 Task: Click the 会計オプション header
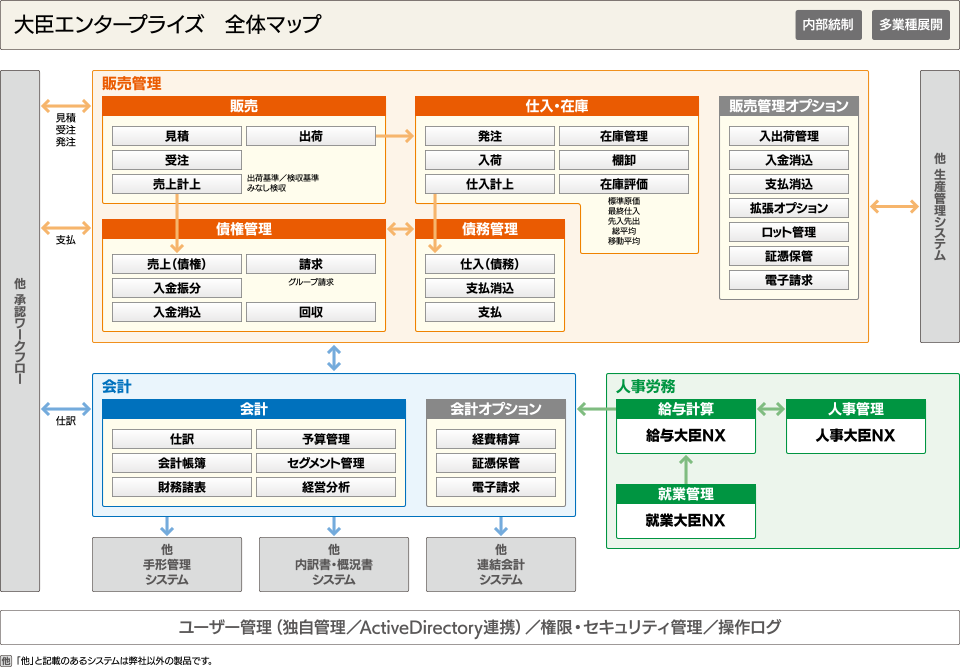coord(496,409)
